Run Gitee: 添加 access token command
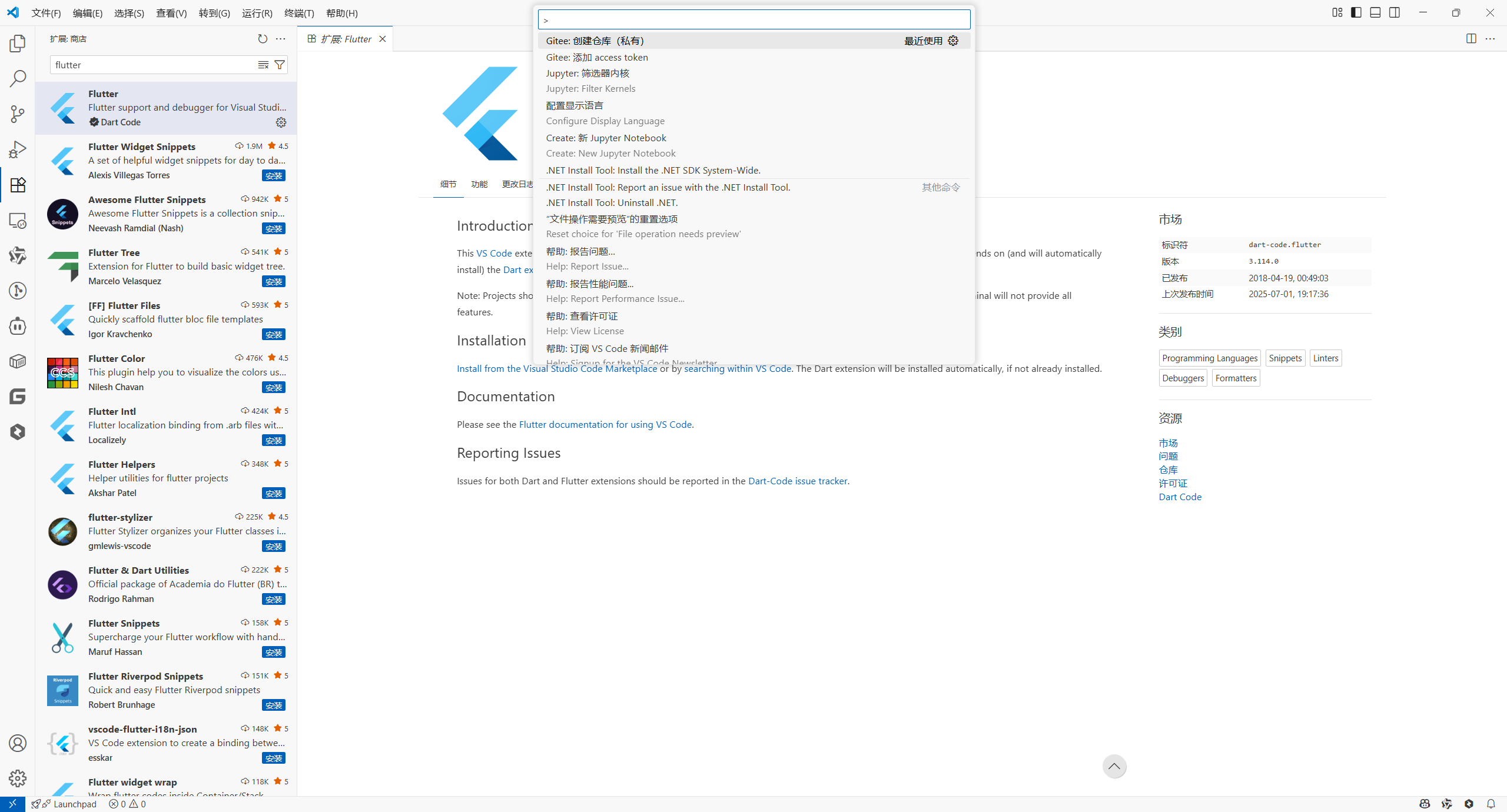The image size is (1507, 812). (x=754, y=57)
